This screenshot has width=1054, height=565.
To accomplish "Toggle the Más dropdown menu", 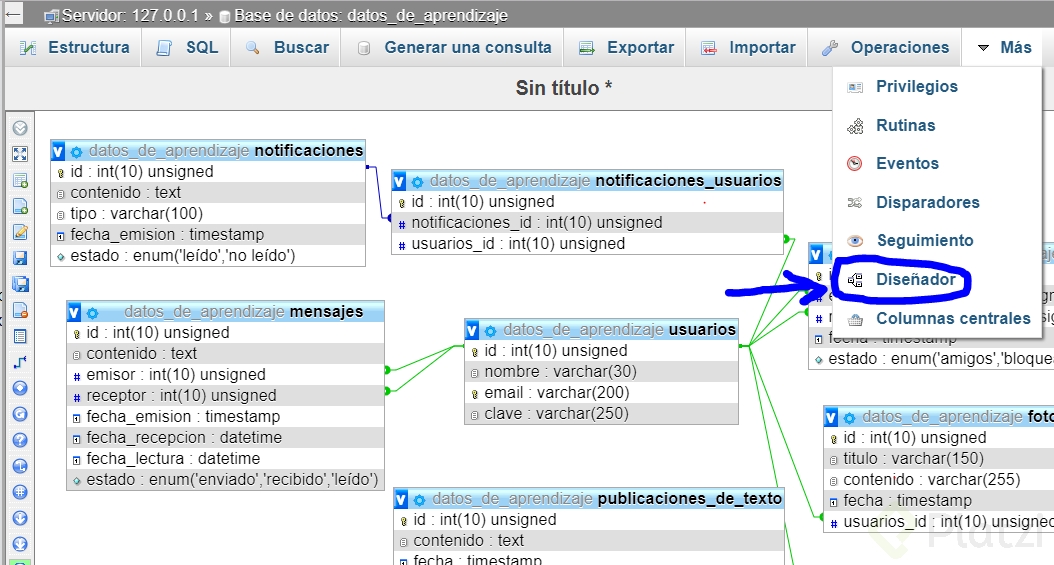I will [1004, 48].
